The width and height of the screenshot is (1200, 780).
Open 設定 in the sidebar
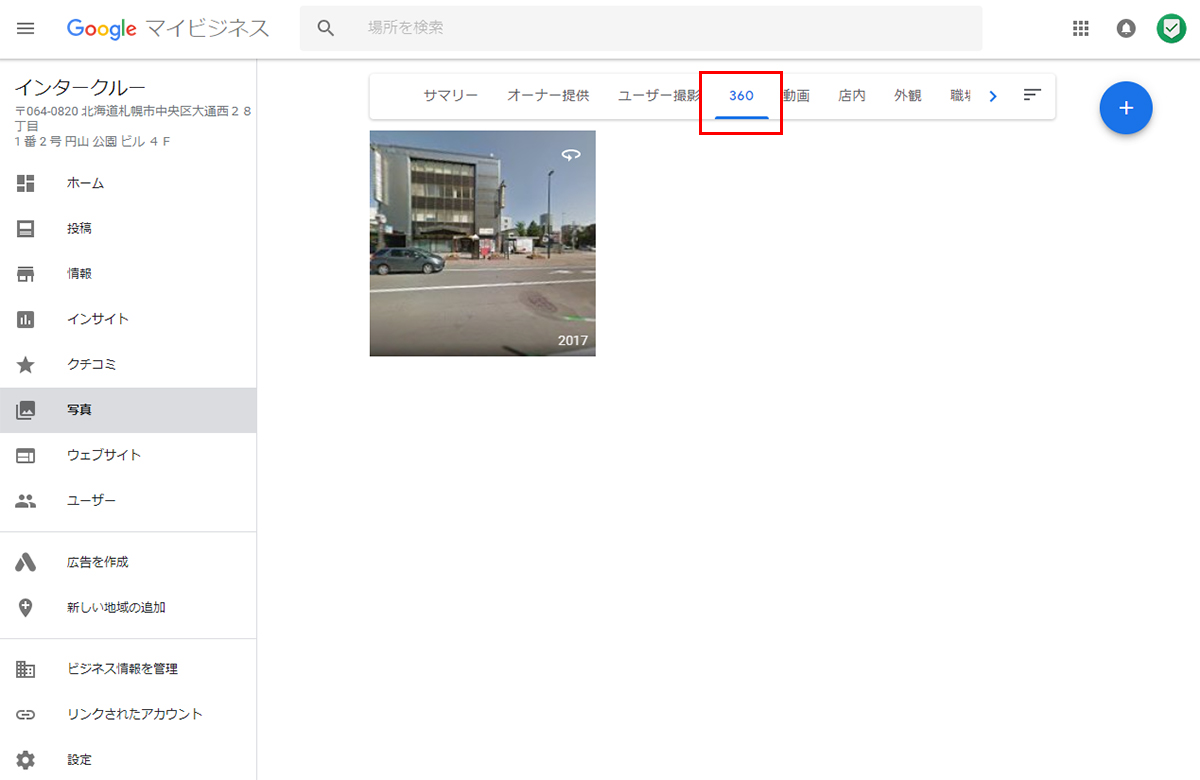coord(128,760)
